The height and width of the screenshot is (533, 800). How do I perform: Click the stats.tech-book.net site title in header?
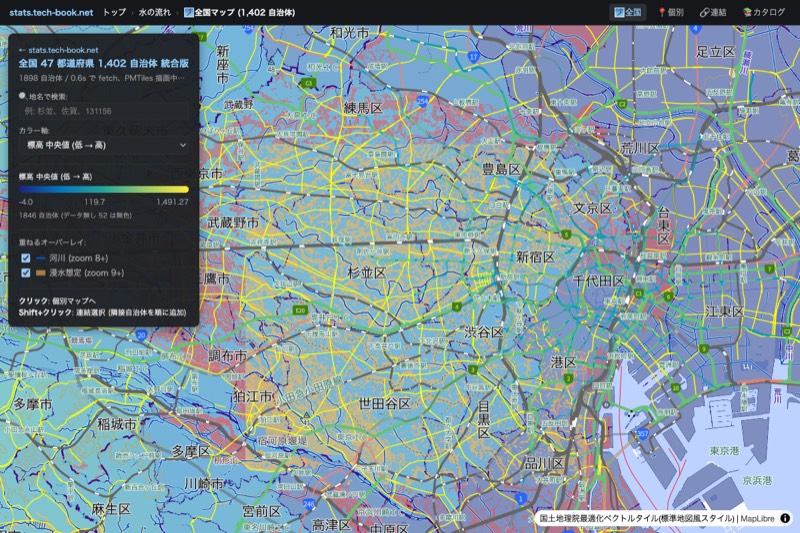click(x=51, y=12)
